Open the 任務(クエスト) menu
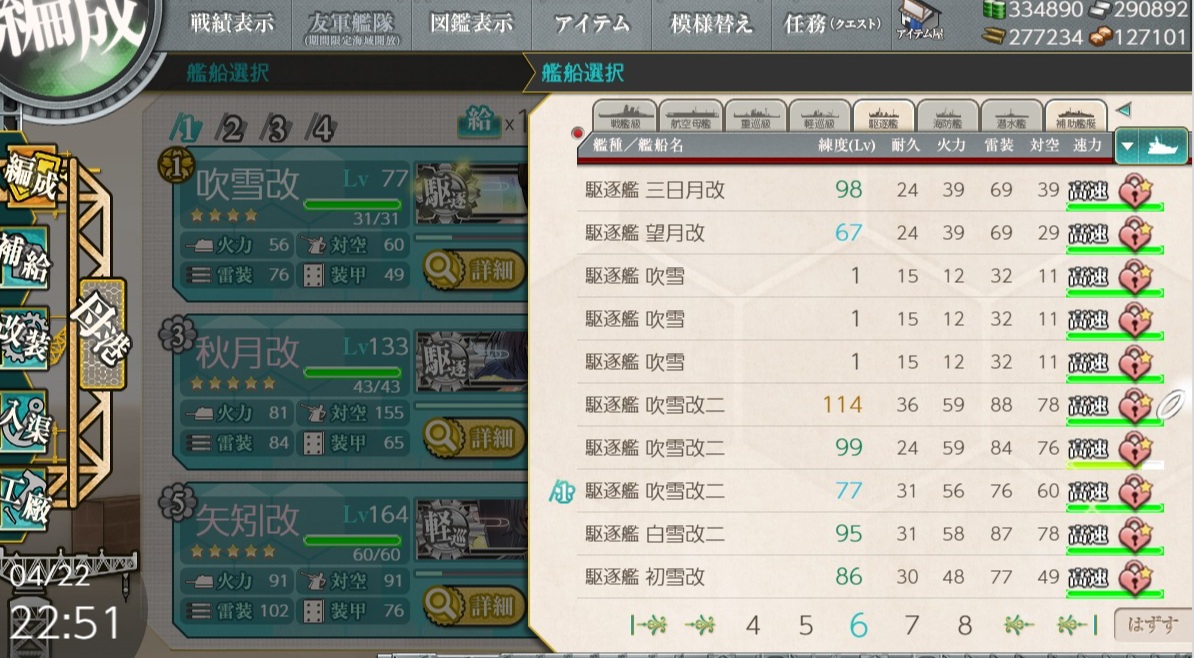This screenshot has height=658, width=1194. 832,24
